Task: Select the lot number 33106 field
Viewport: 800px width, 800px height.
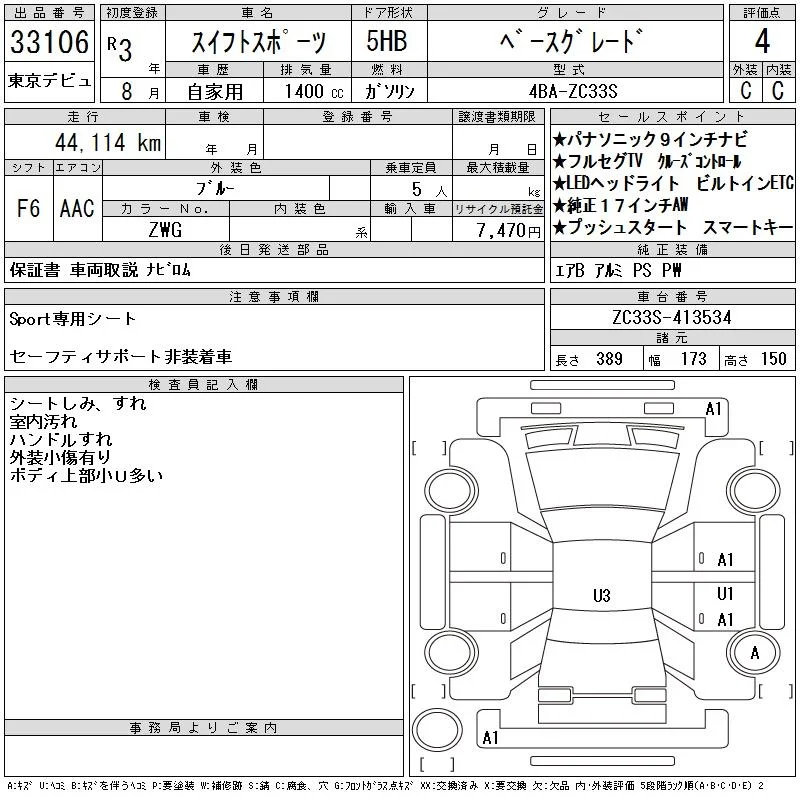Action: [x=49, y=42]
